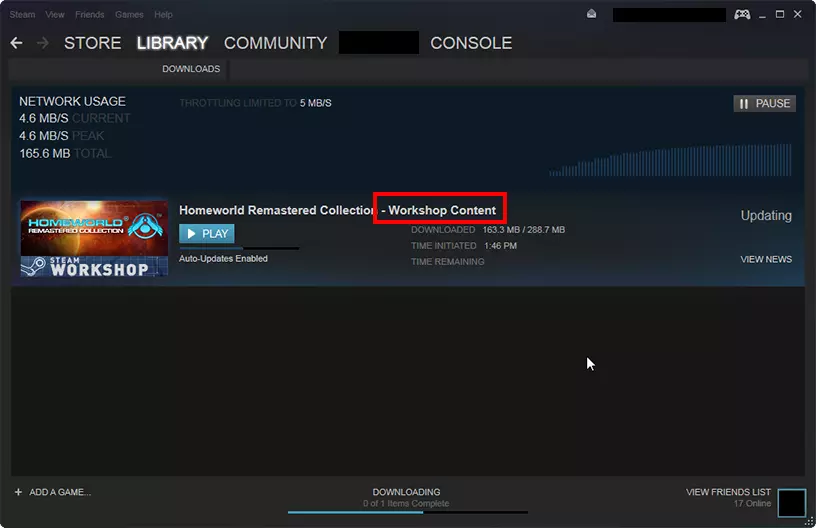This screenshot has width=816, height=528.
Task: Click the 4.6 MB/S PEAK reading
Action: [x=61, y=136]
